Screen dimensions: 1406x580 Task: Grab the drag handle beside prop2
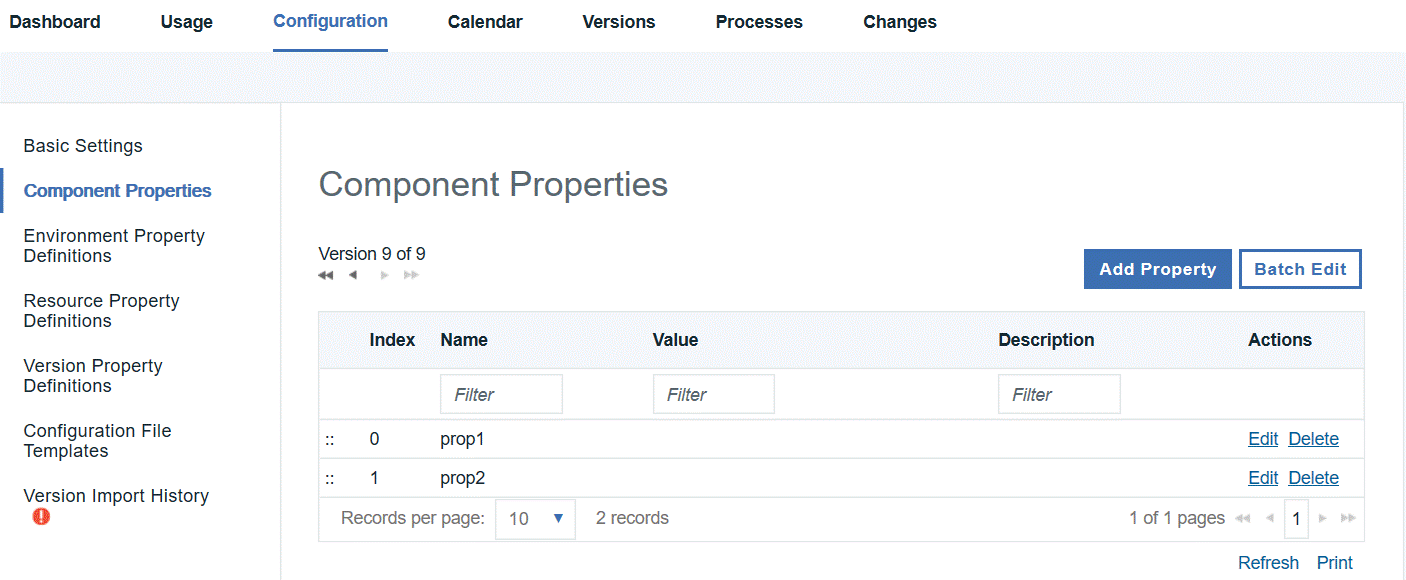coord(330,478)
